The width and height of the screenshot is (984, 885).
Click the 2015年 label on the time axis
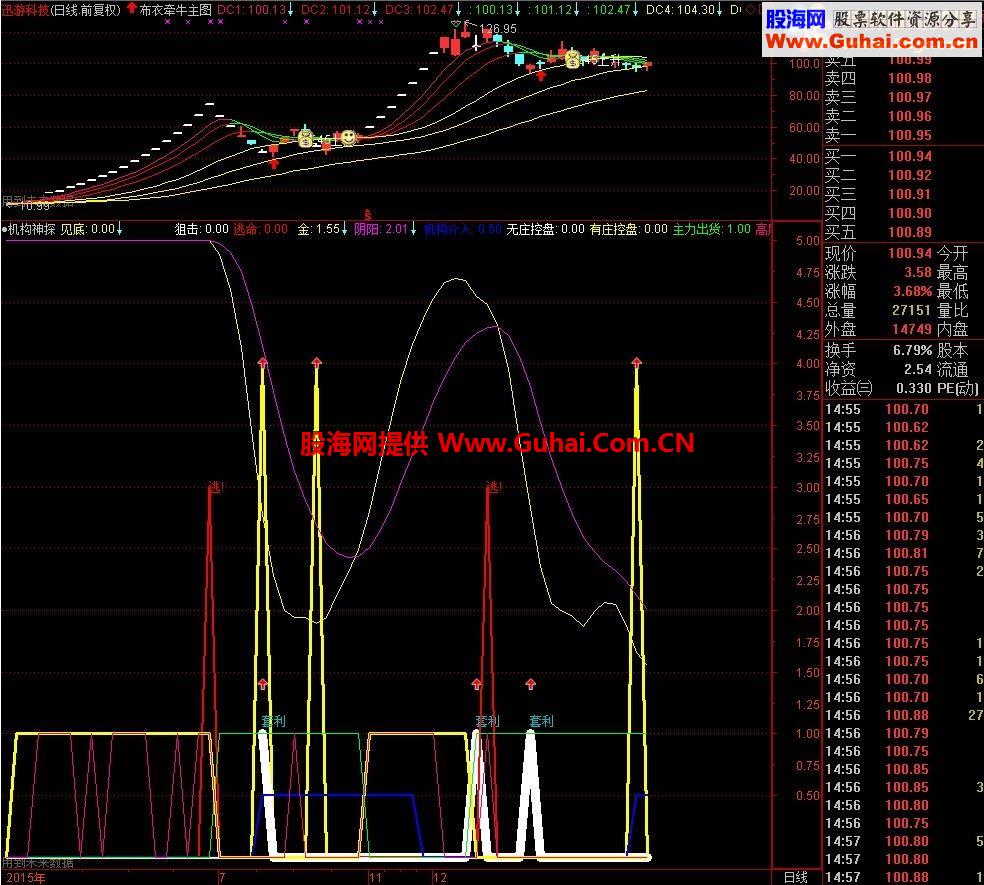26,877
